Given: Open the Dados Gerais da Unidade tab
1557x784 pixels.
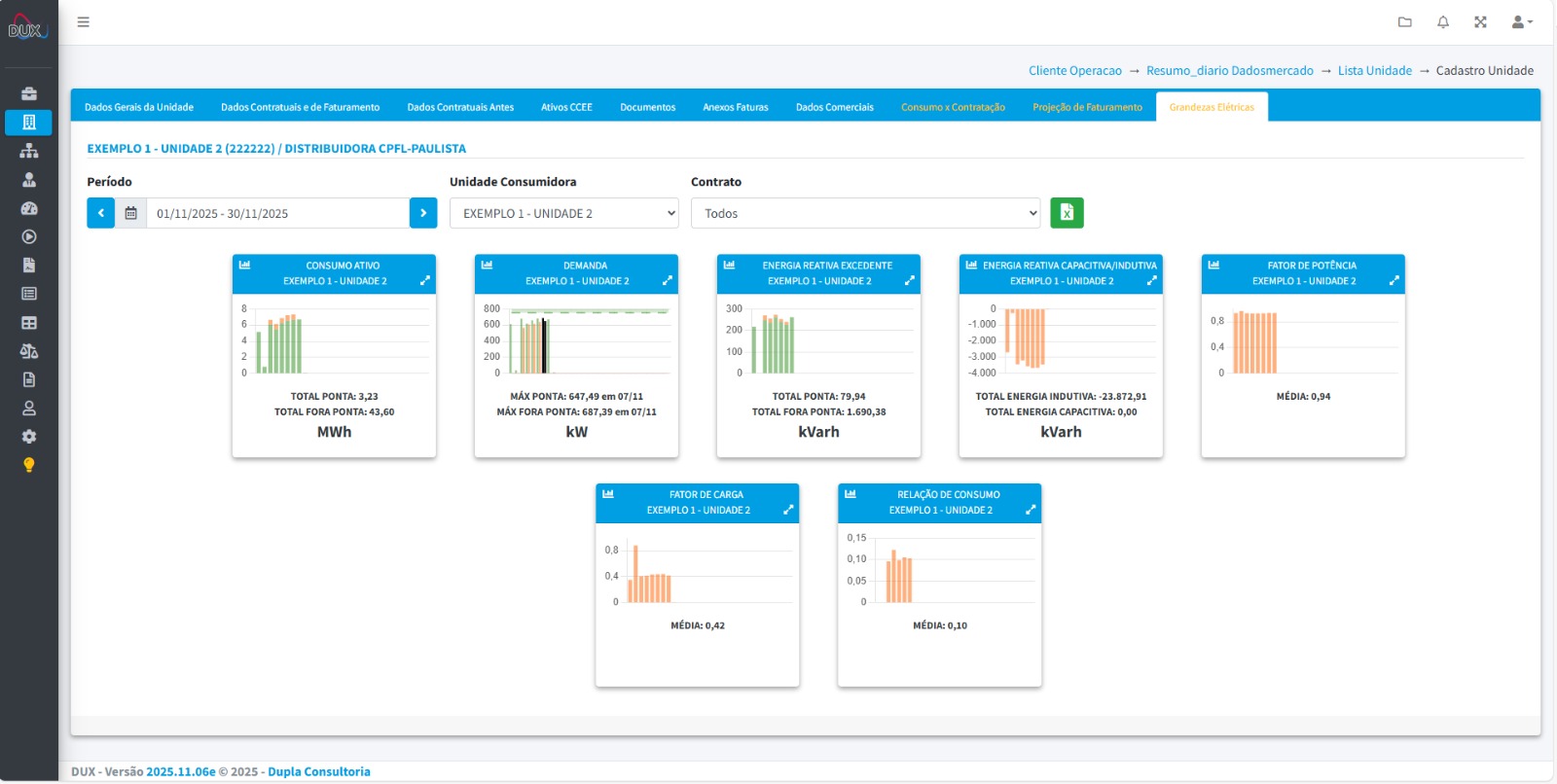Looking at the screenshot, I should point(139,107).
